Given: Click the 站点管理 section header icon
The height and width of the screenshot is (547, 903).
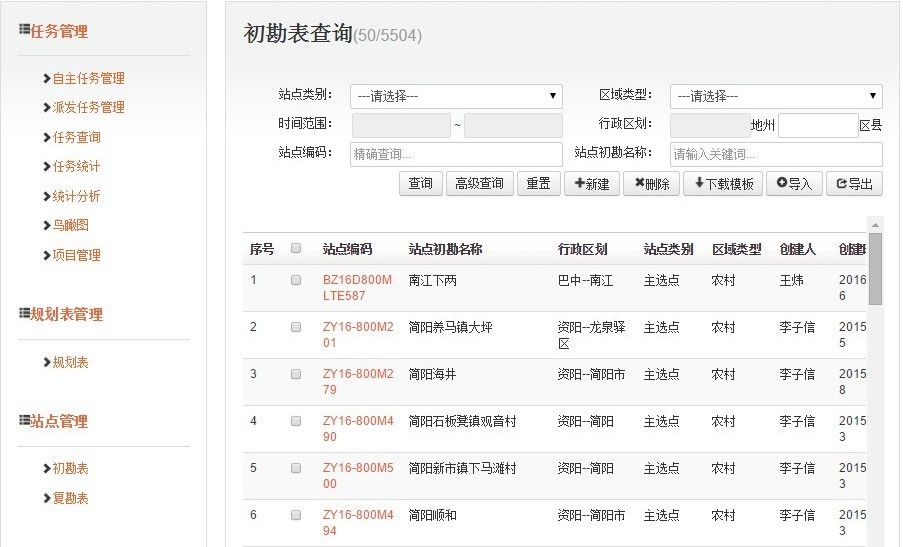Looking at the screenshot, I should pos(24,421).
